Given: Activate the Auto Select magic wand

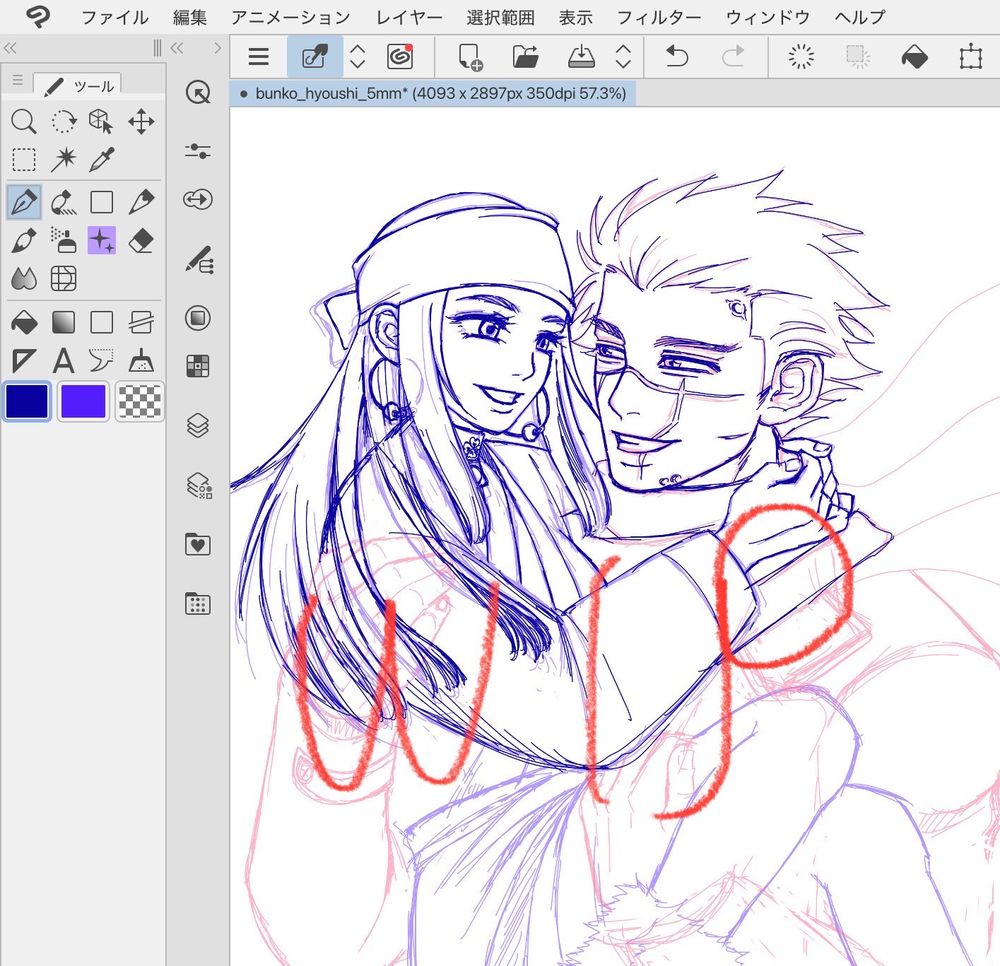Looking at the screenshot, I should pos(64,159).
